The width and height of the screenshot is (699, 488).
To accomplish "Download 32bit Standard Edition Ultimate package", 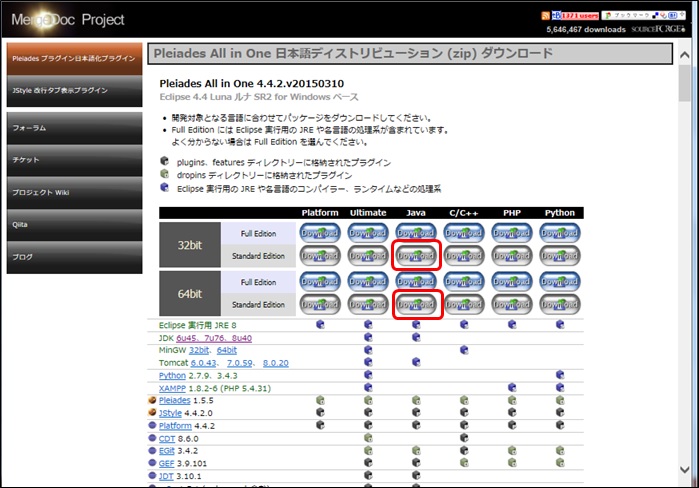I will click(368, 256).
